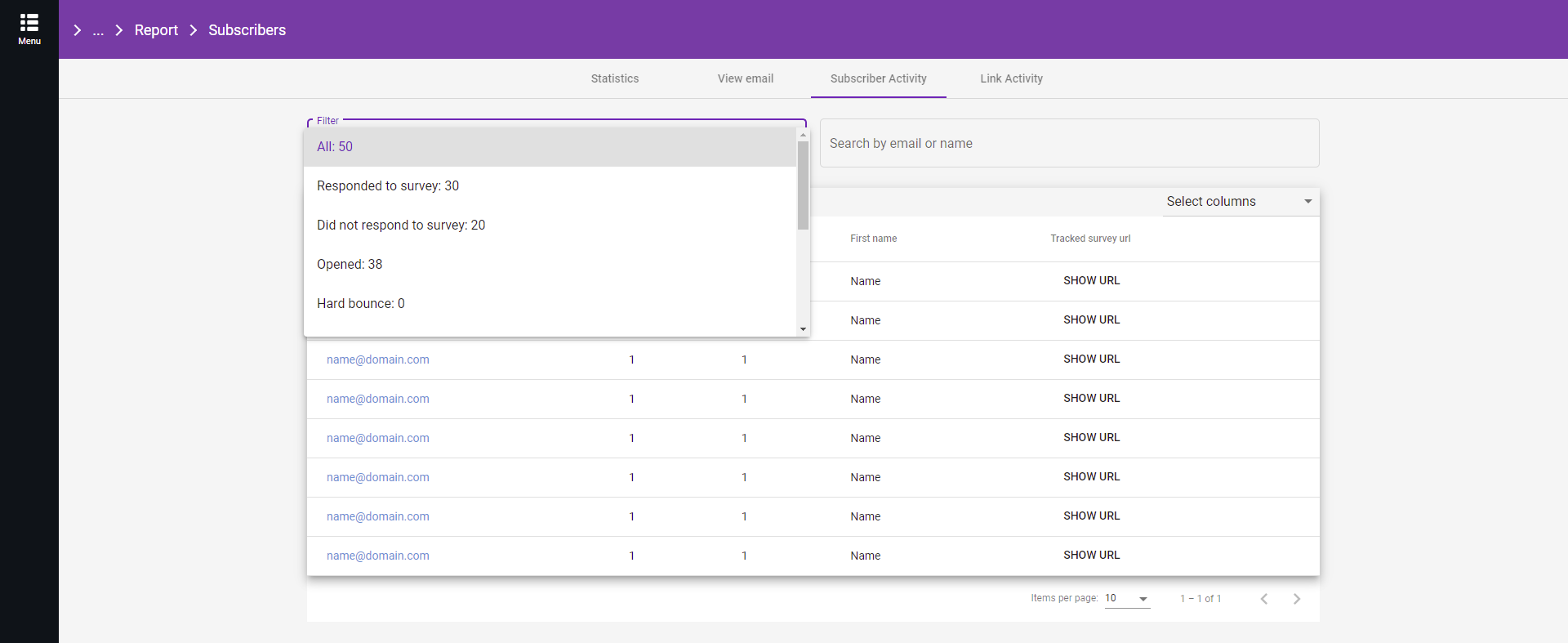Open the Select columns dropdown
Image resolution: width=1568 pixels, height=643 pixels.
coord(1240,202)
